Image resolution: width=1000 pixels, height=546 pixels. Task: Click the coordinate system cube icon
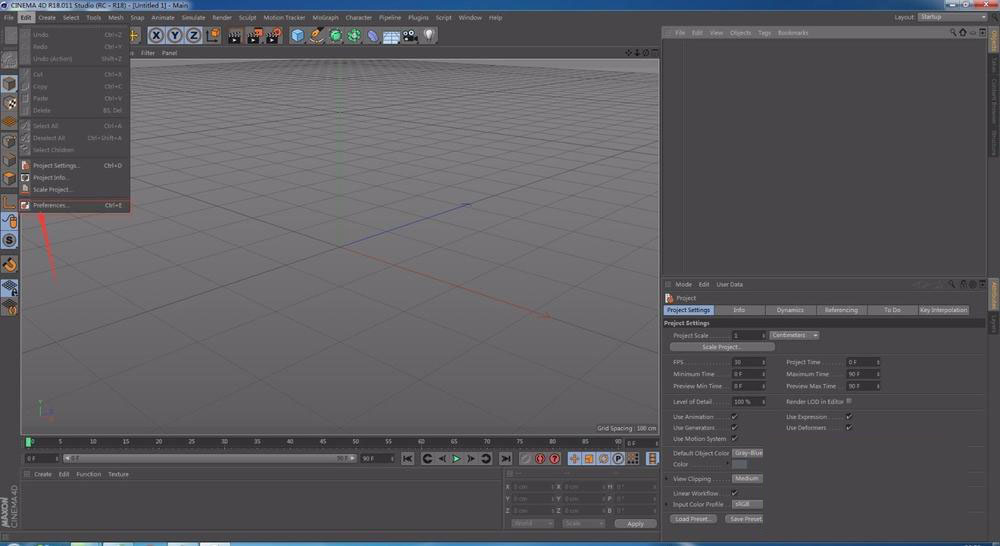point(213,35)
